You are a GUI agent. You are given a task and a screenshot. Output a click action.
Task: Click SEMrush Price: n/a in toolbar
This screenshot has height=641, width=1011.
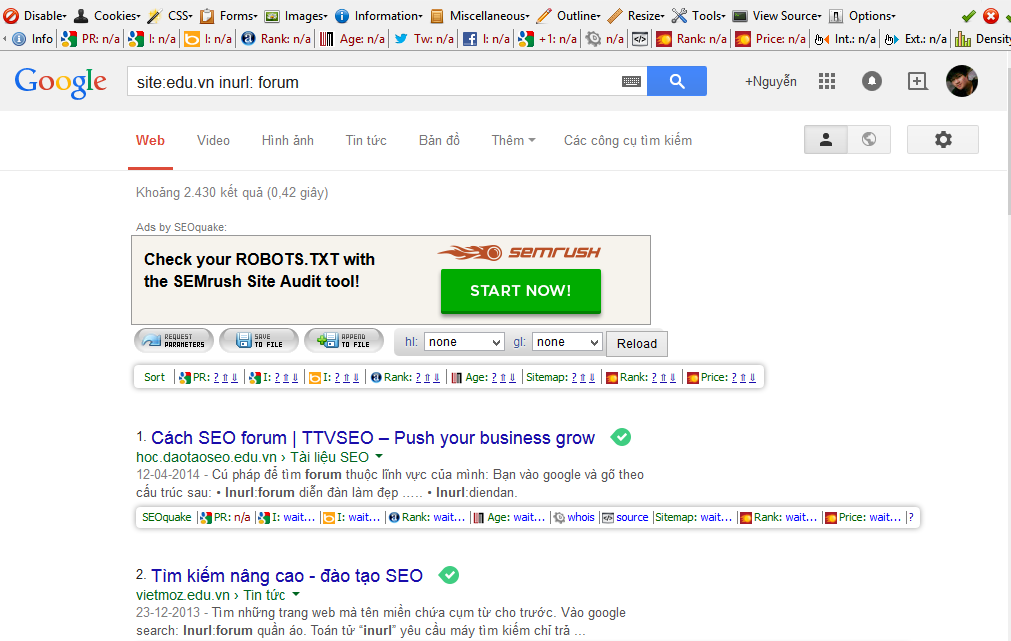tap(771, 39)
